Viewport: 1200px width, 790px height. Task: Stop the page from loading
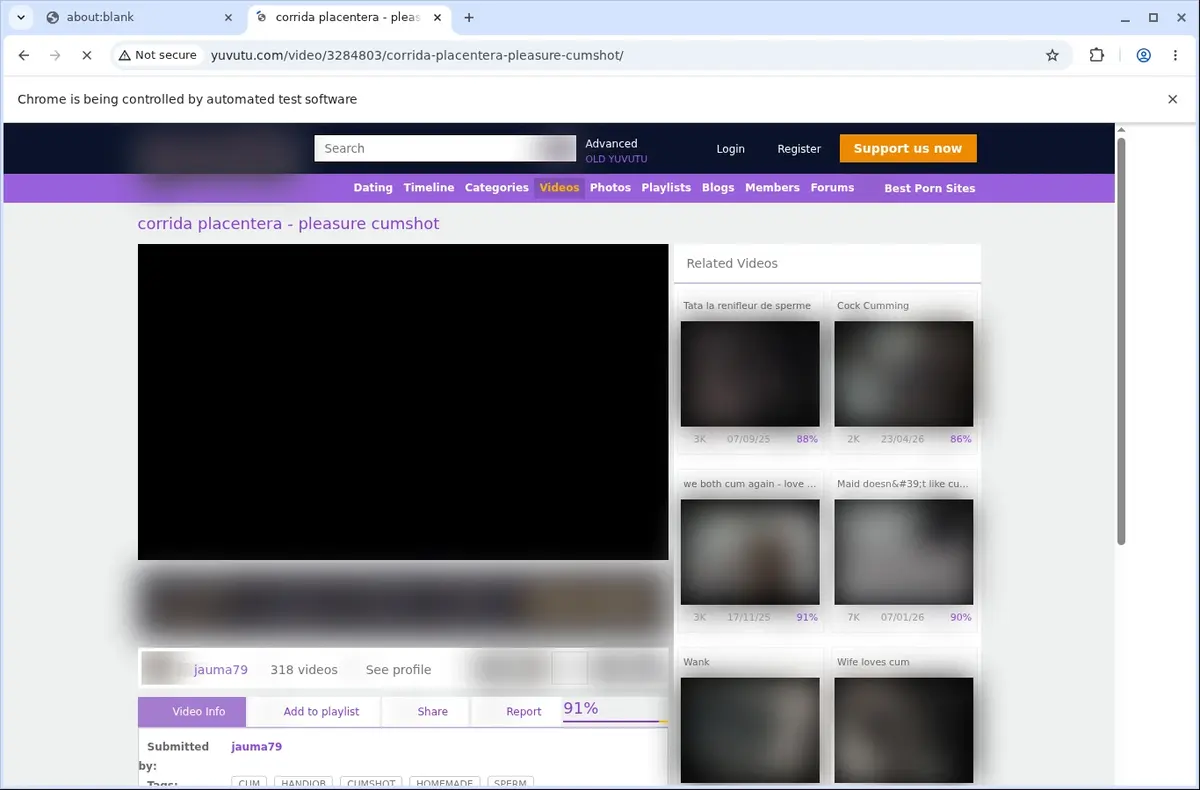click(x=87, y=56)
